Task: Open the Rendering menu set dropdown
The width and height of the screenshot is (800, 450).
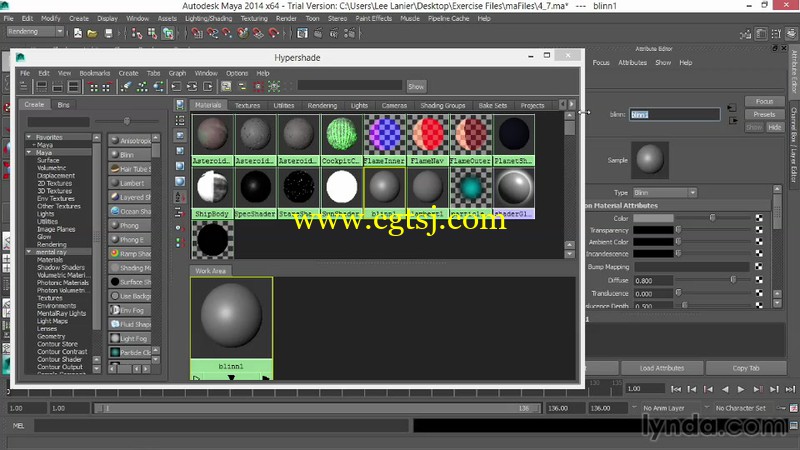Action: (35, 32)
